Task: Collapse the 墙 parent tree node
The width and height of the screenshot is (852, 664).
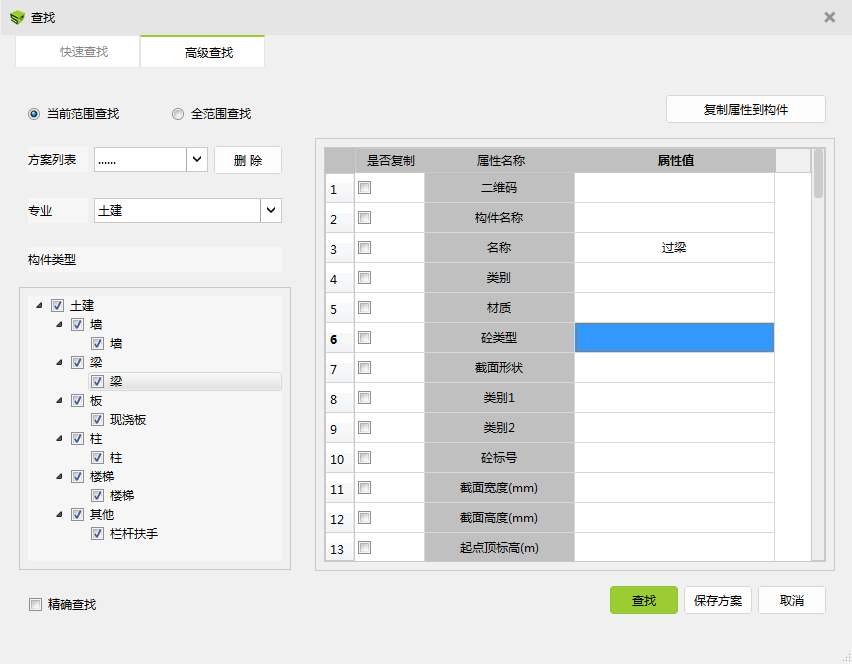Action: click(x=59, y=324)
